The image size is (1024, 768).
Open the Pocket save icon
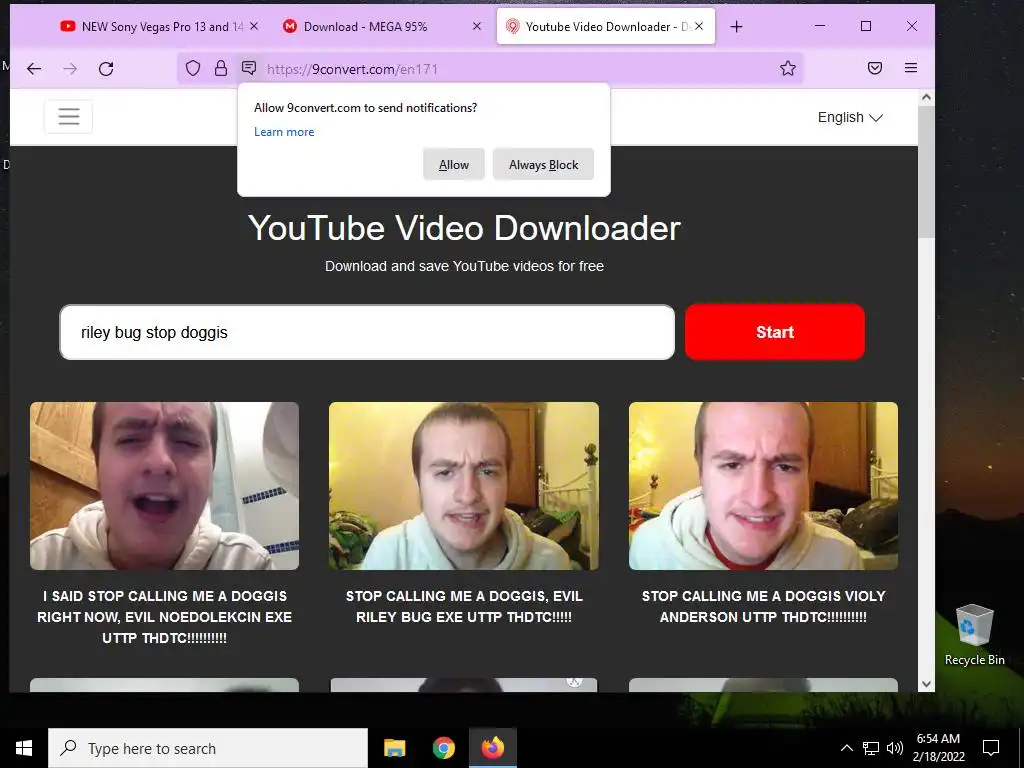(x=875, y=69)
